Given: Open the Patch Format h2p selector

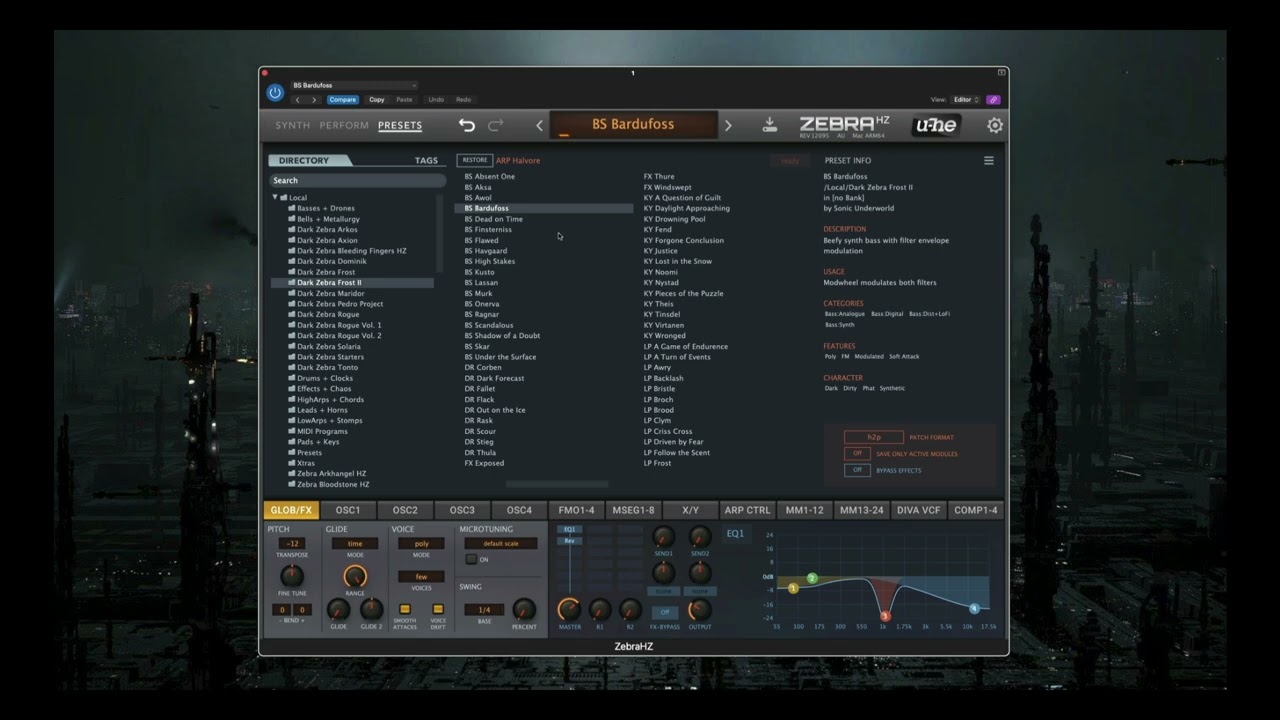Looking at the screenshot, I should tap(874, 438).
